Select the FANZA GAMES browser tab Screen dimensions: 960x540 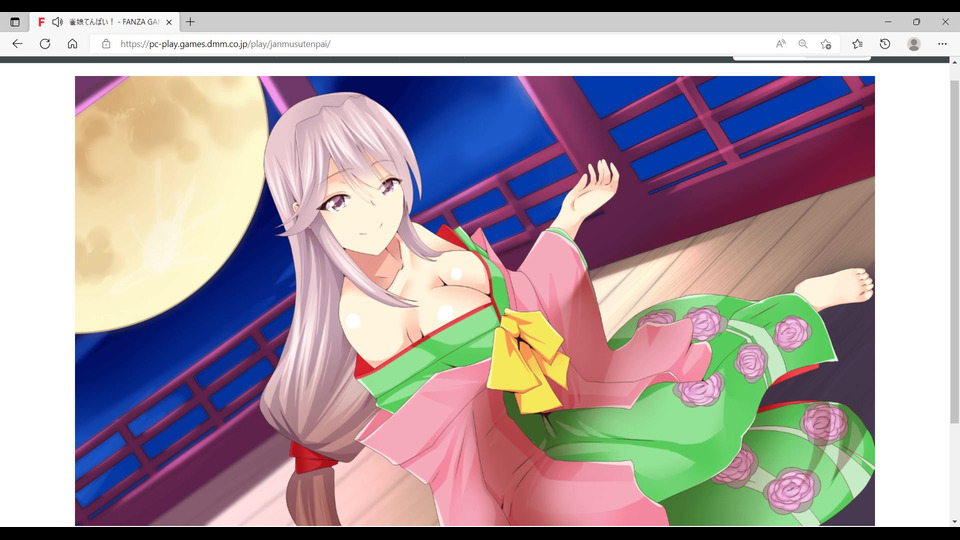tap(105, 22)
